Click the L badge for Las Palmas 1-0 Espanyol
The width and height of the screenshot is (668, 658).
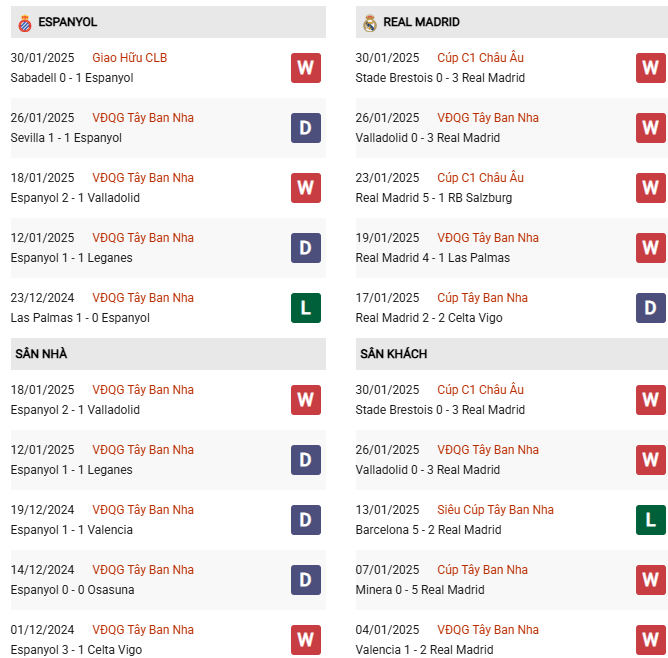[x=305, y=307]
